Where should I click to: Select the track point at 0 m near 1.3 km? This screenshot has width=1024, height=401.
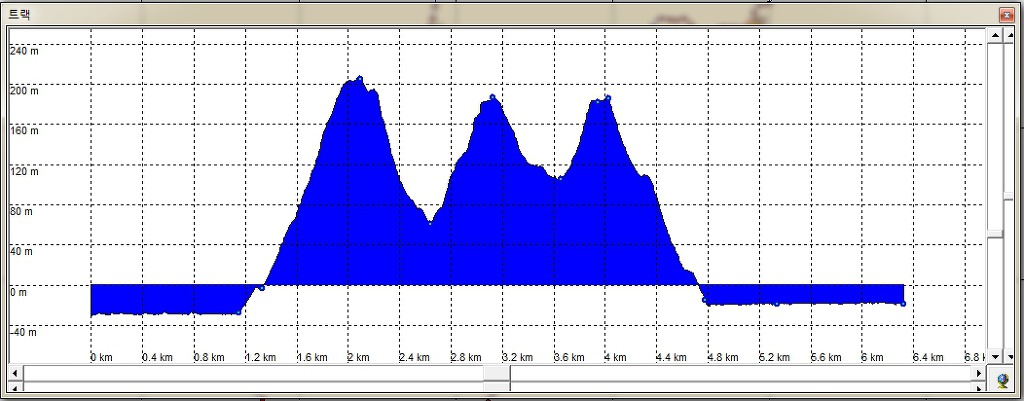point(262,287)
